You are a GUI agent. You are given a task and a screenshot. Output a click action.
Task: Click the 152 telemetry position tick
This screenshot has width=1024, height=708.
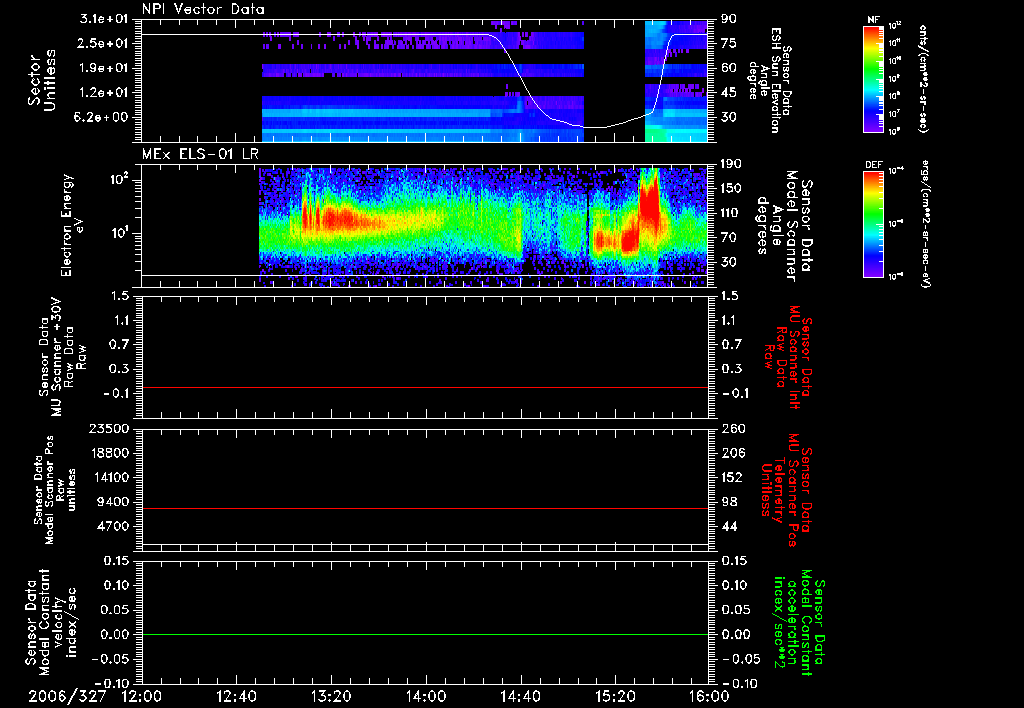coord(732,477)
